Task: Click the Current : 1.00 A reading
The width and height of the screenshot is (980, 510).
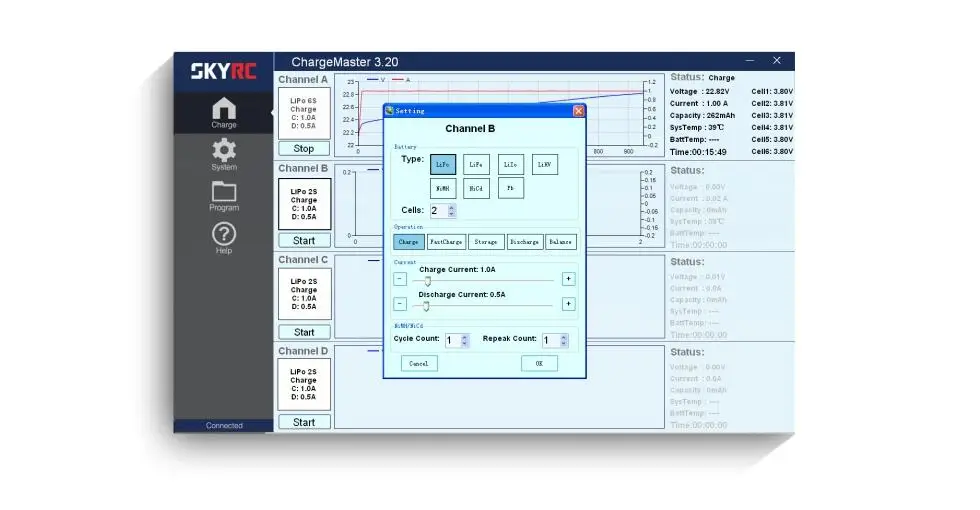Action: [699, 104]
